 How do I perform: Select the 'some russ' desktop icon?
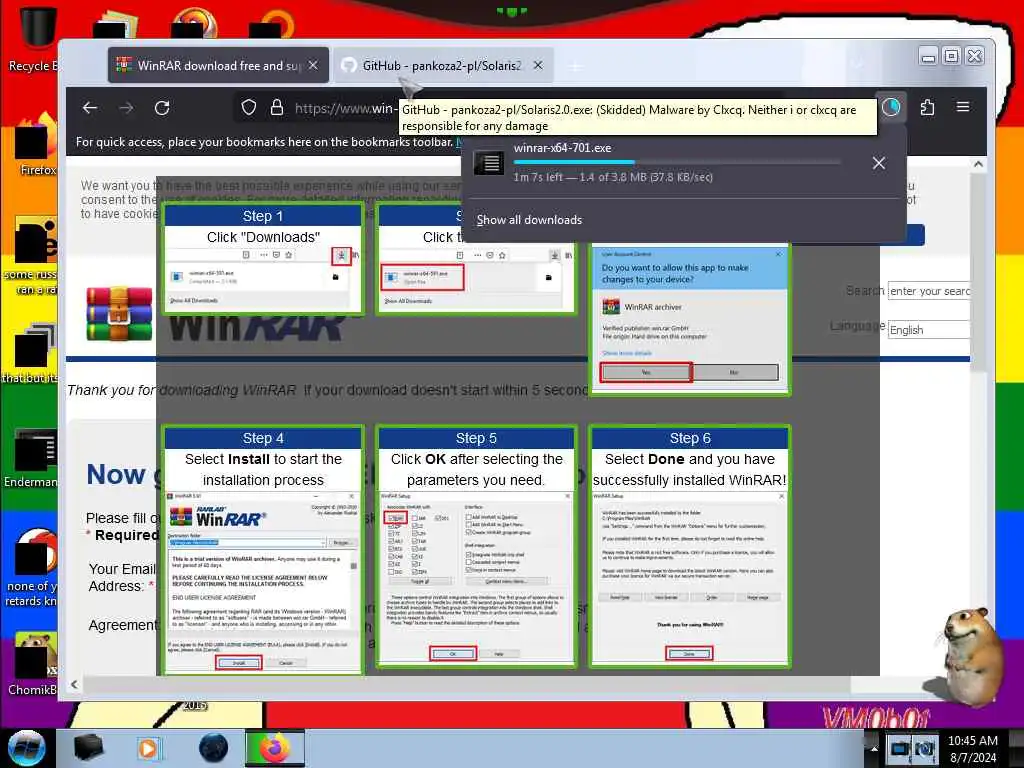[33, 256]
